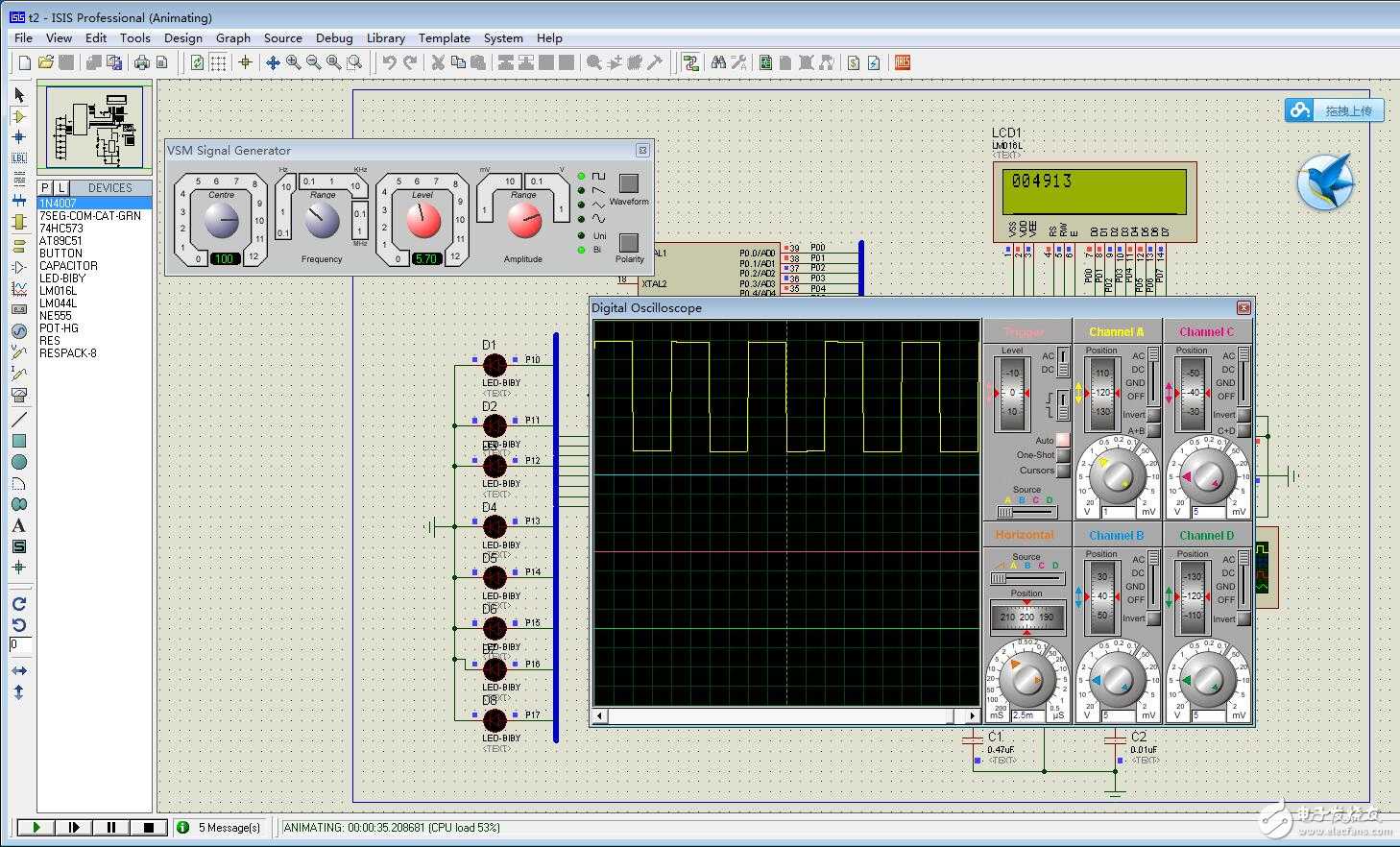Select the 2D Text tool
Image resolution: width=1400 pixels, height=847 pixels.
pyautogui.click(x=18, y=525)
